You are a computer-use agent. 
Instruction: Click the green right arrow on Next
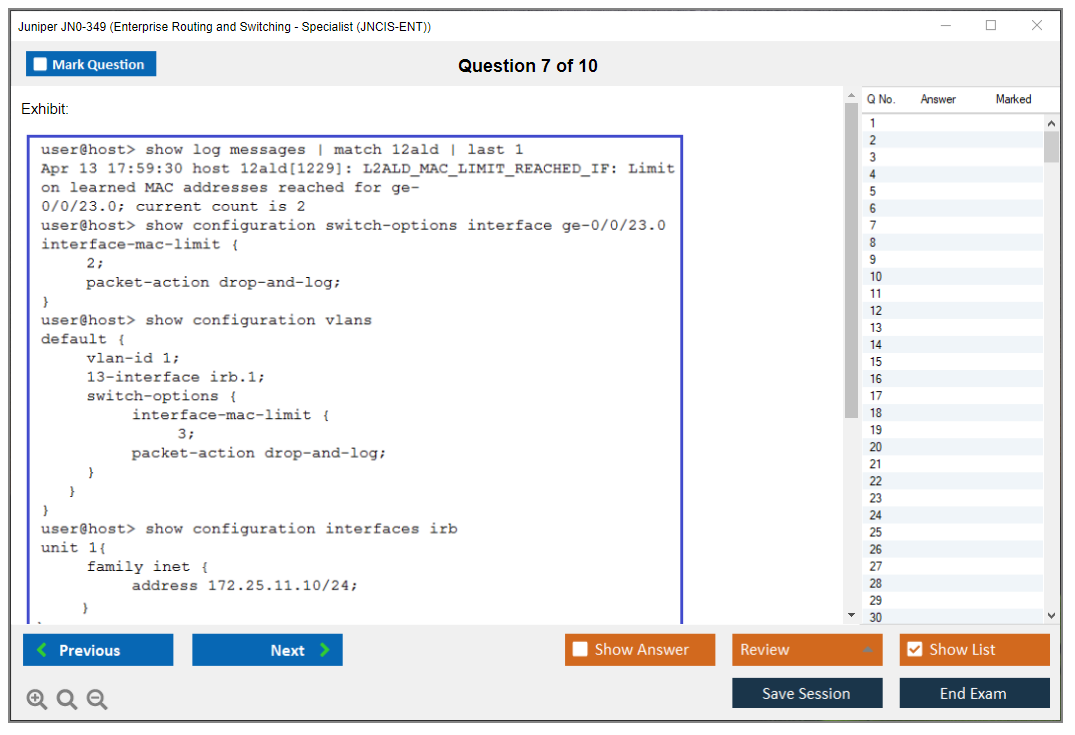[x=324, y=650]
